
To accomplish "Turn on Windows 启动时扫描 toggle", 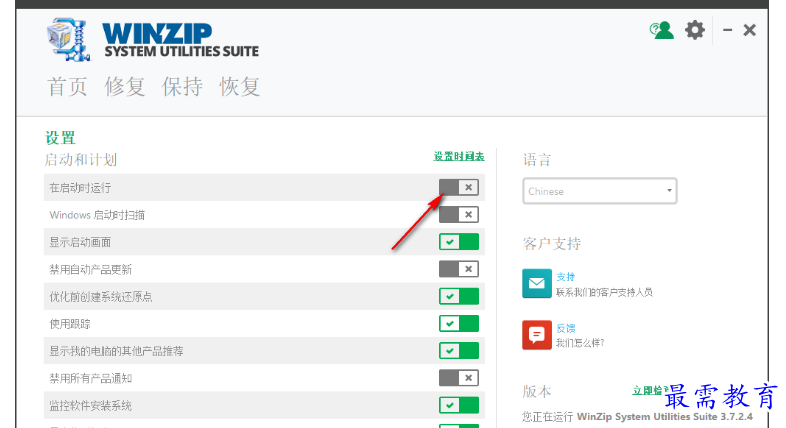I will 459,215.
